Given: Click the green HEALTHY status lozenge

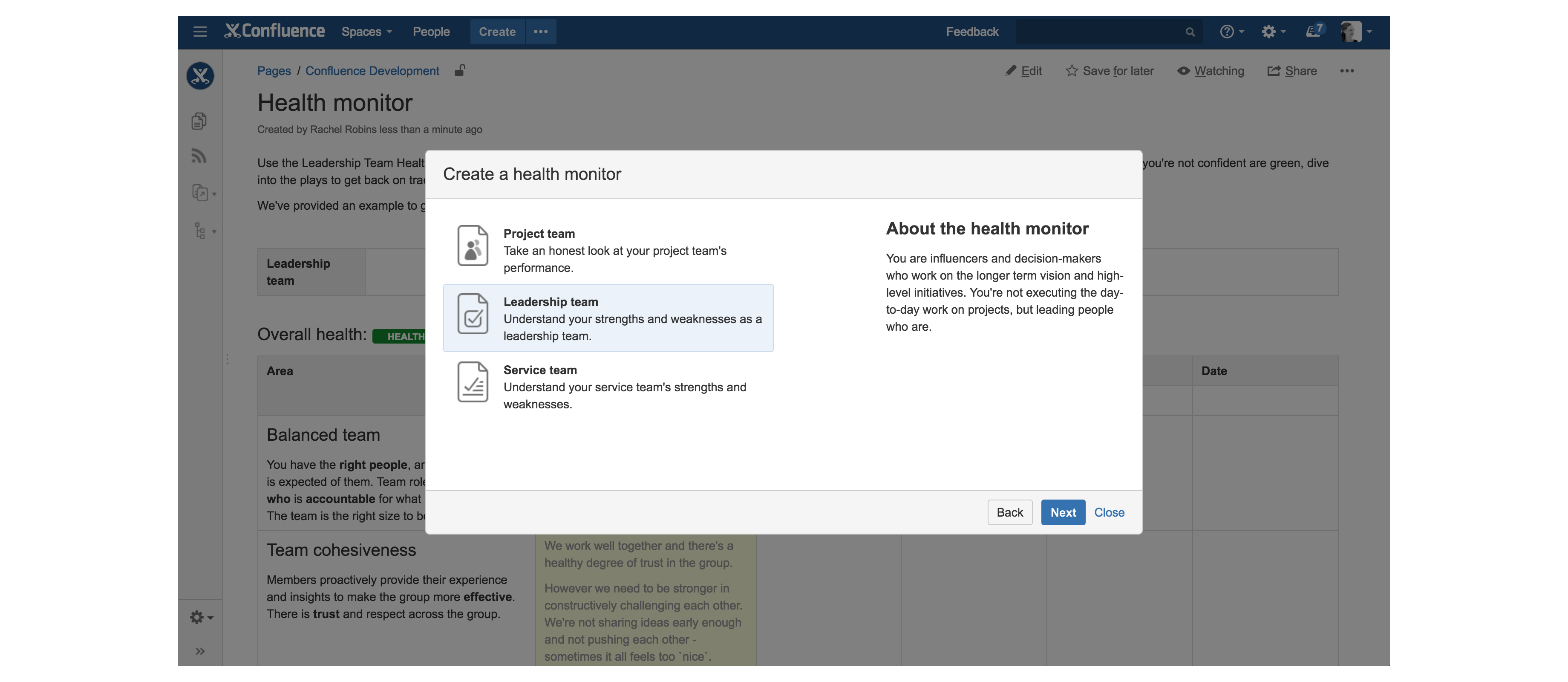Looking at the screenshot, I should pos(399,337).
